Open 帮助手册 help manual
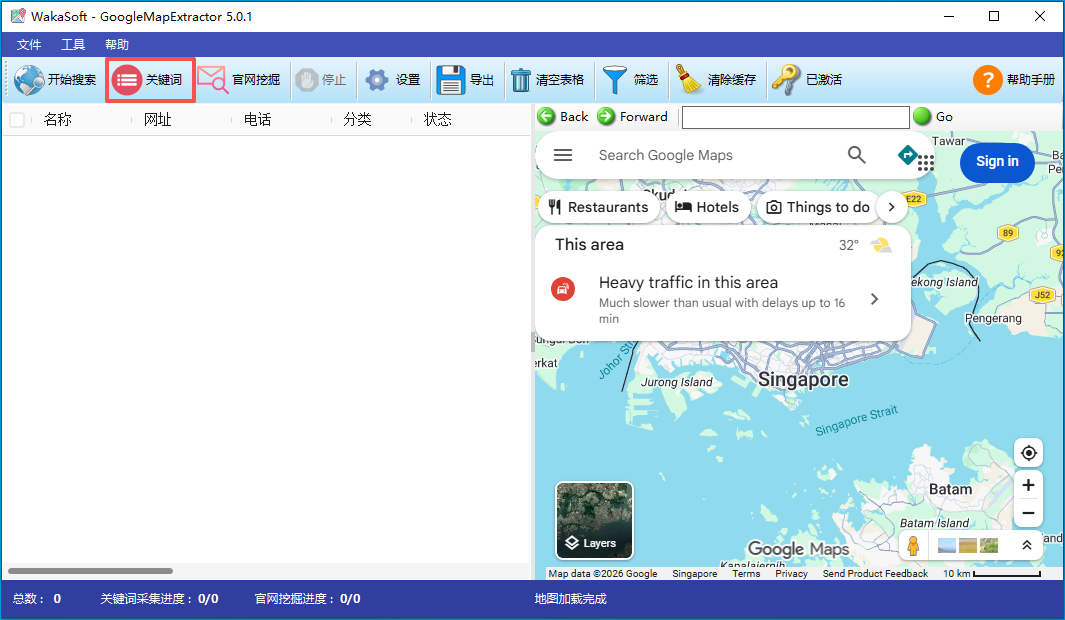 point(1015,80)
